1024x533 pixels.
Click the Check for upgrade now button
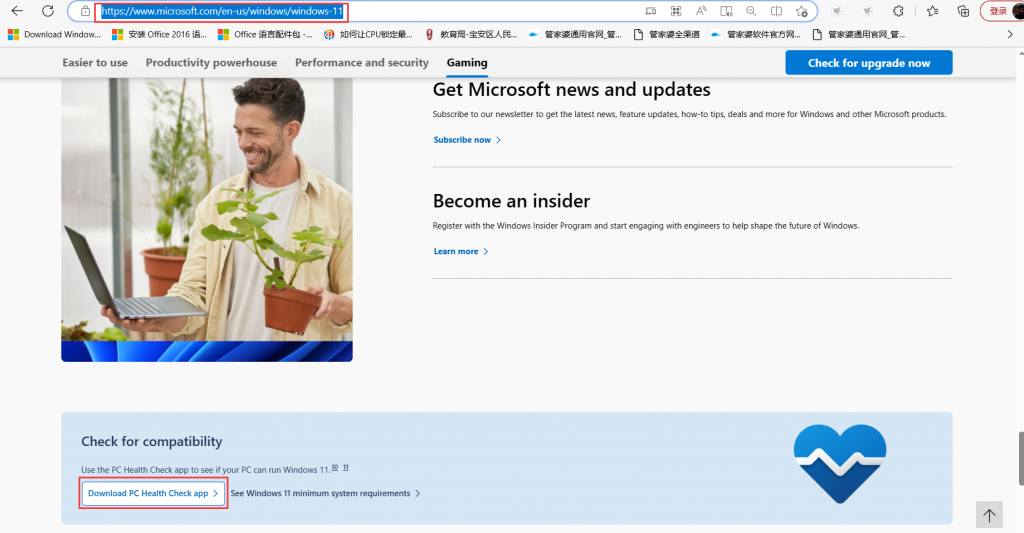(x=869, y=63)
